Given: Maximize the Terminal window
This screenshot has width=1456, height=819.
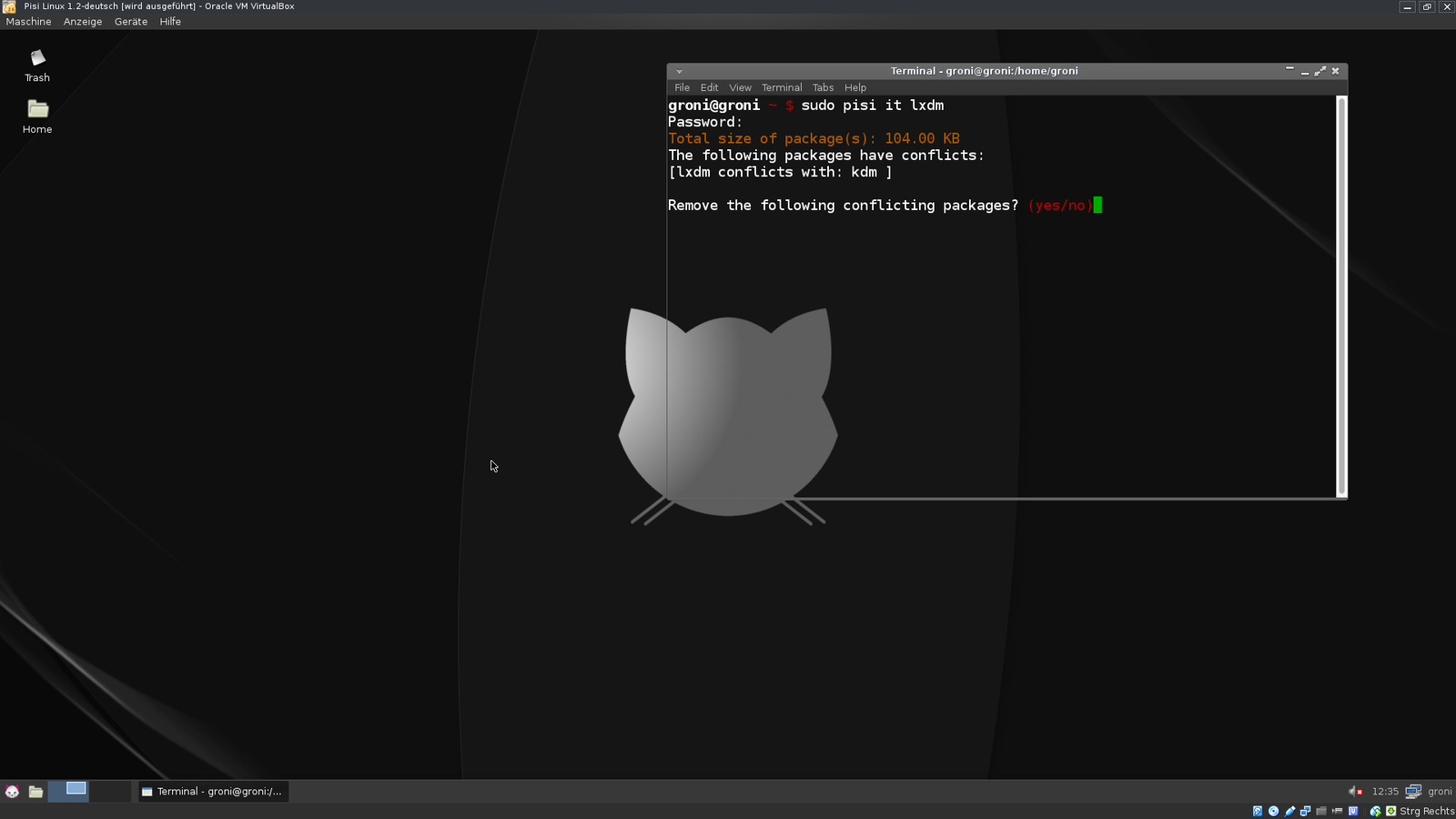Looking at the screenshot, I should coord(1320,71).
